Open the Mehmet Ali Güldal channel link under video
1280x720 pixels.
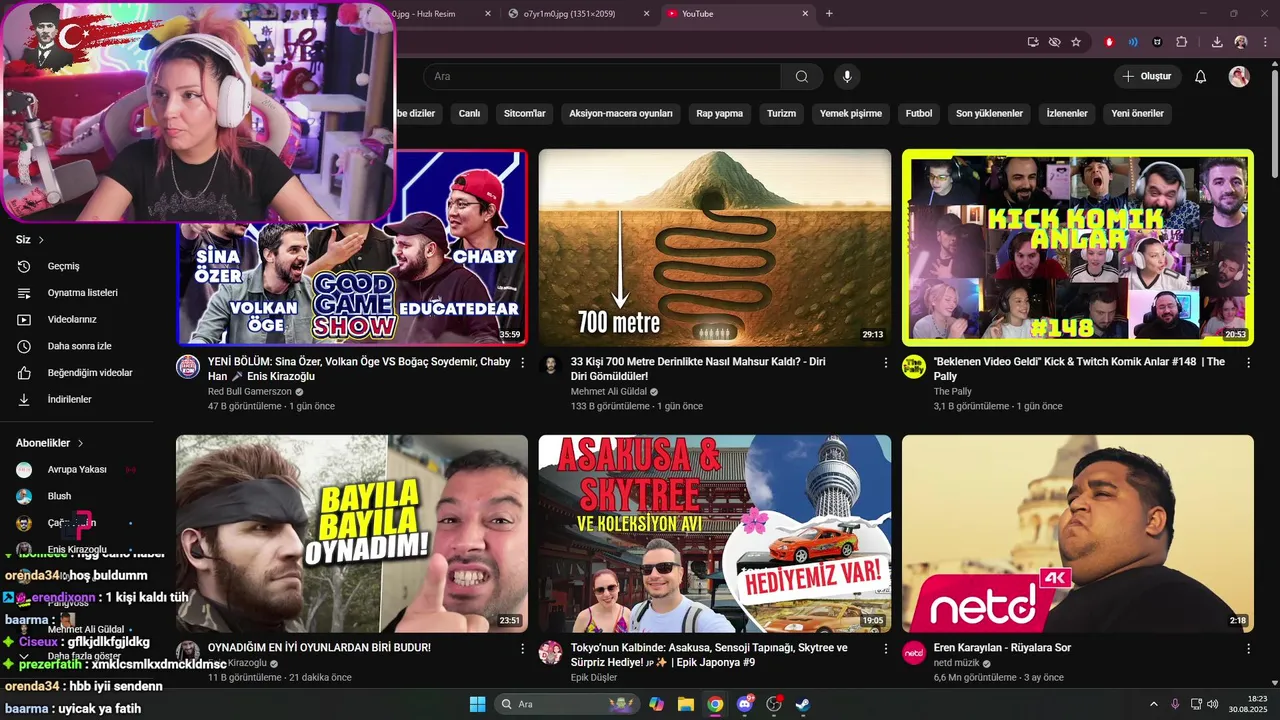point(608,392)
